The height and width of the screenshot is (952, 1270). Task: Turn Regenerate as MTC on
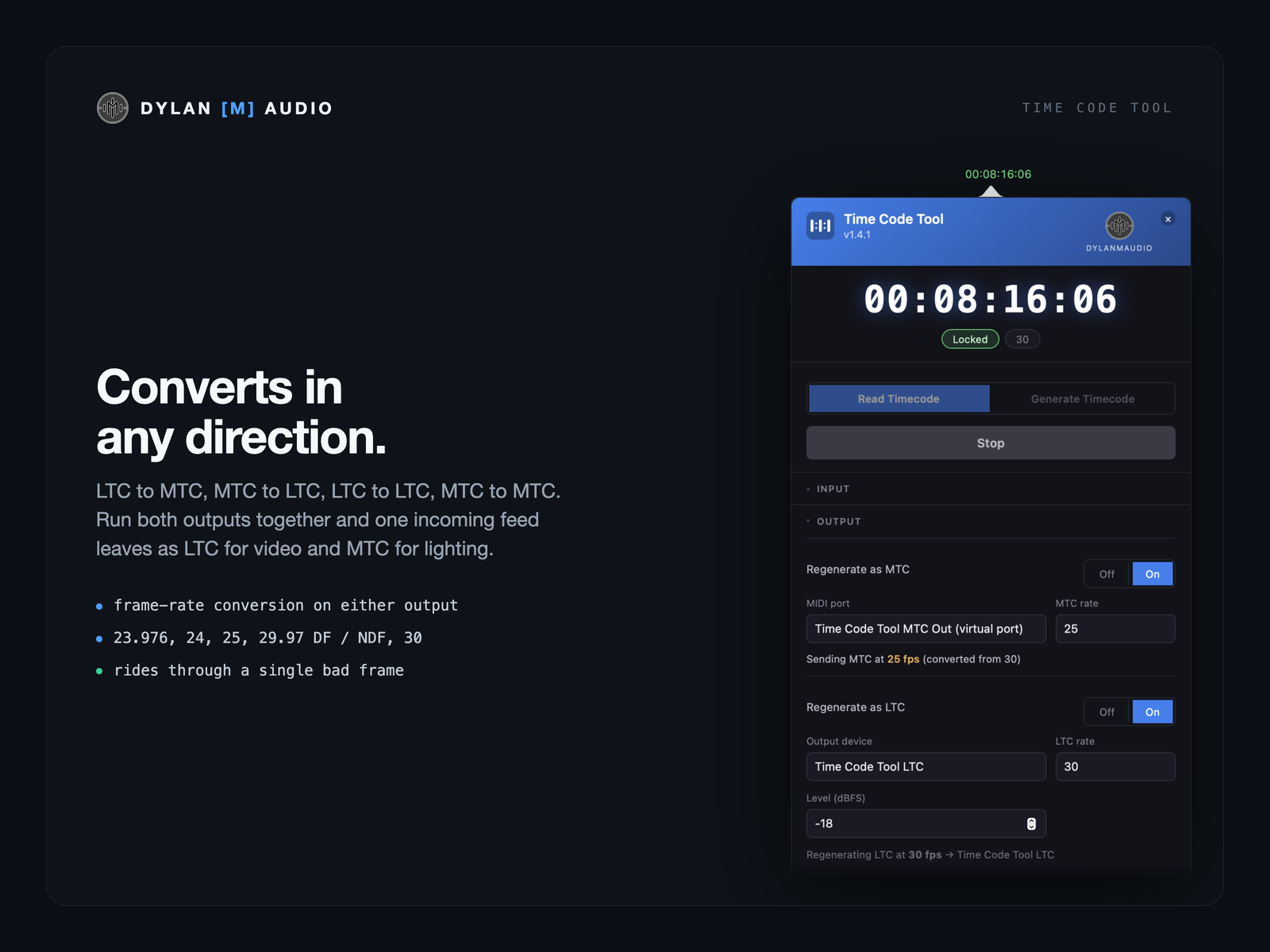(1153, 574)
